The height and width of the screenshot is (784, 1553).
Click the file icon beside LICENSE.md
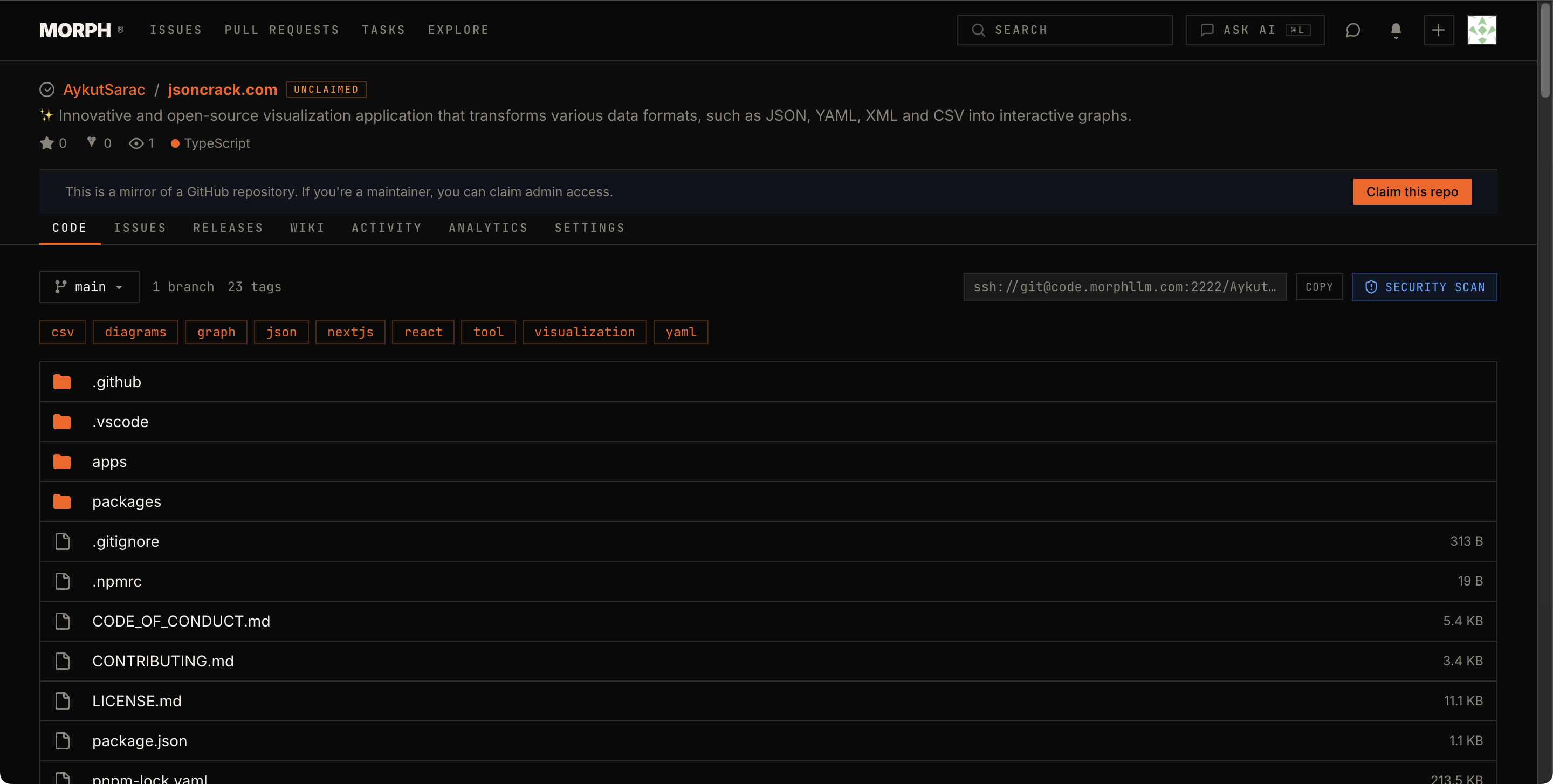click(62, 701)
